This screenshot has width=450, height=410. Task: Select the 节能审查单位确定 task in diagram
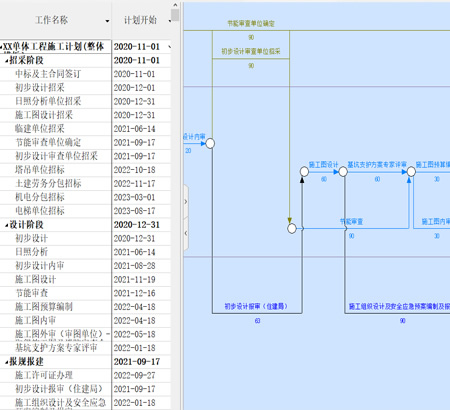(251, 23)
